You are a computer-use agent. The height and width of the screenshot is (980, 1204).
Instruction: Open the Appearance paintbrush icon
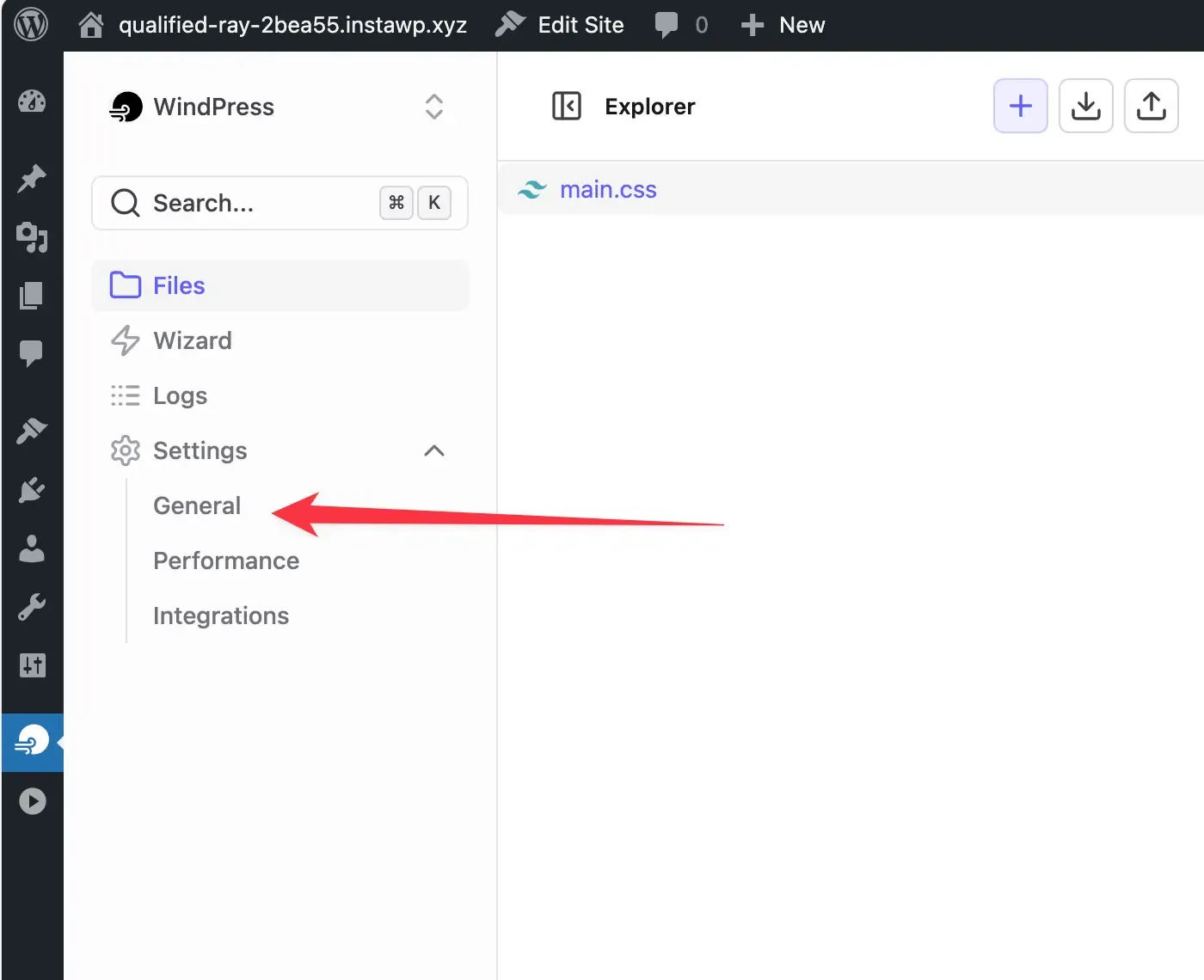pos(32,430)
